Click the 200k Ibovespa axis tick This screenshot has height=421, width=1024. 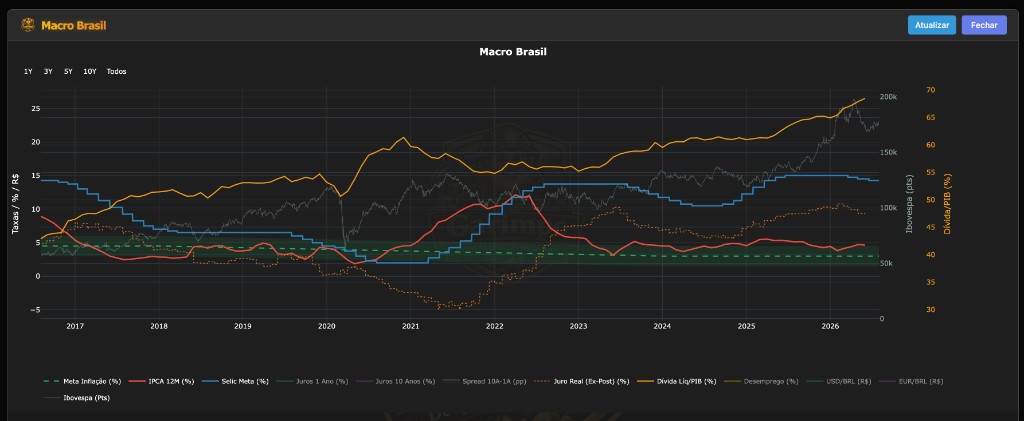[x=888, y=97]
